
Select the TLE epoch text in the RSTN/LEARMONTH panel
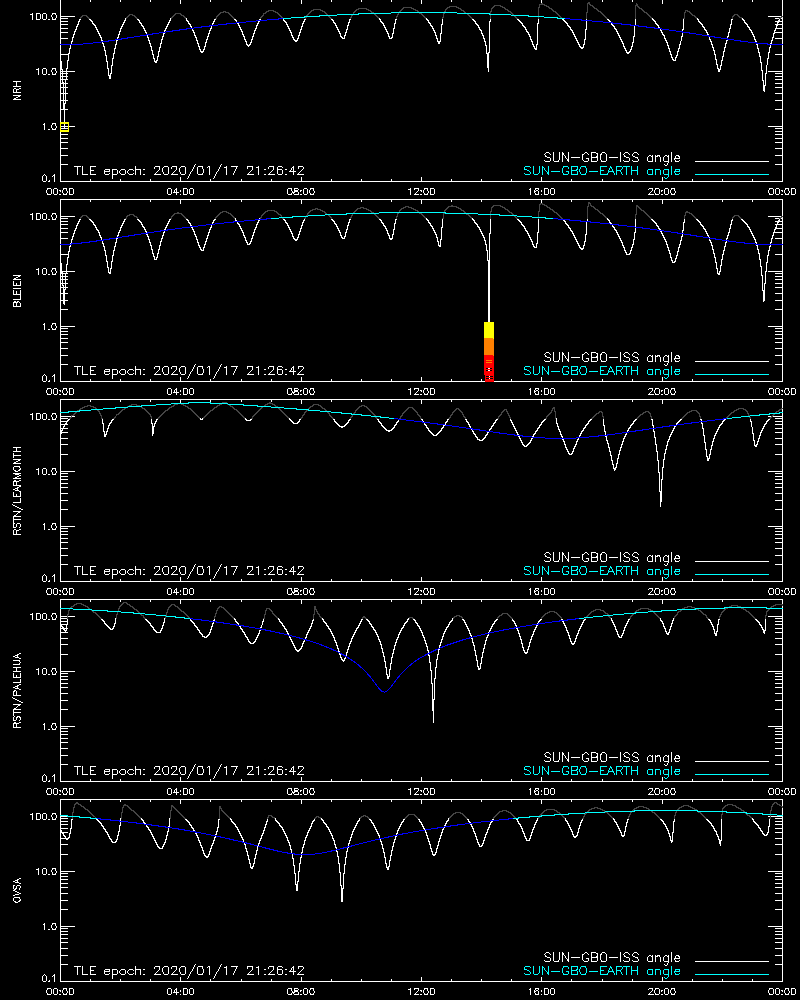[189, 571]
